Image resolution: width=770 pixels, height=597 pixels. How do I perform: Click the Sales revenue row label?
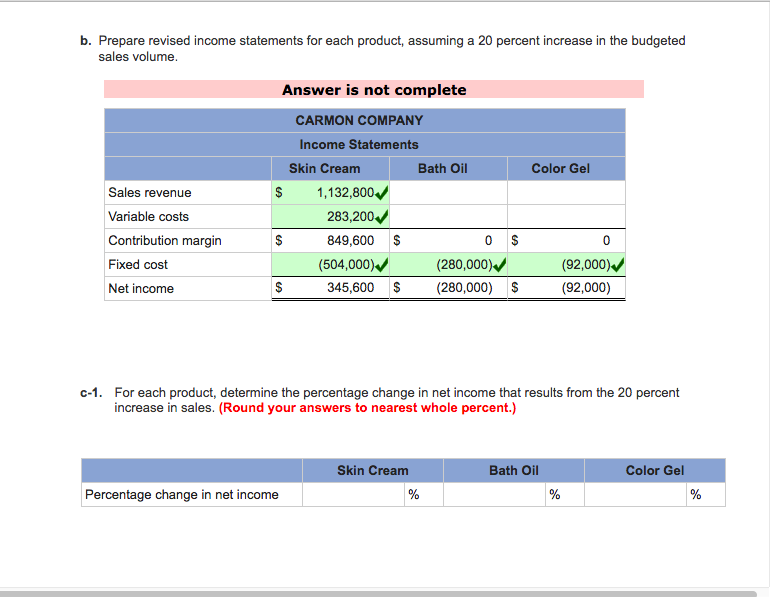click(150, 192)
